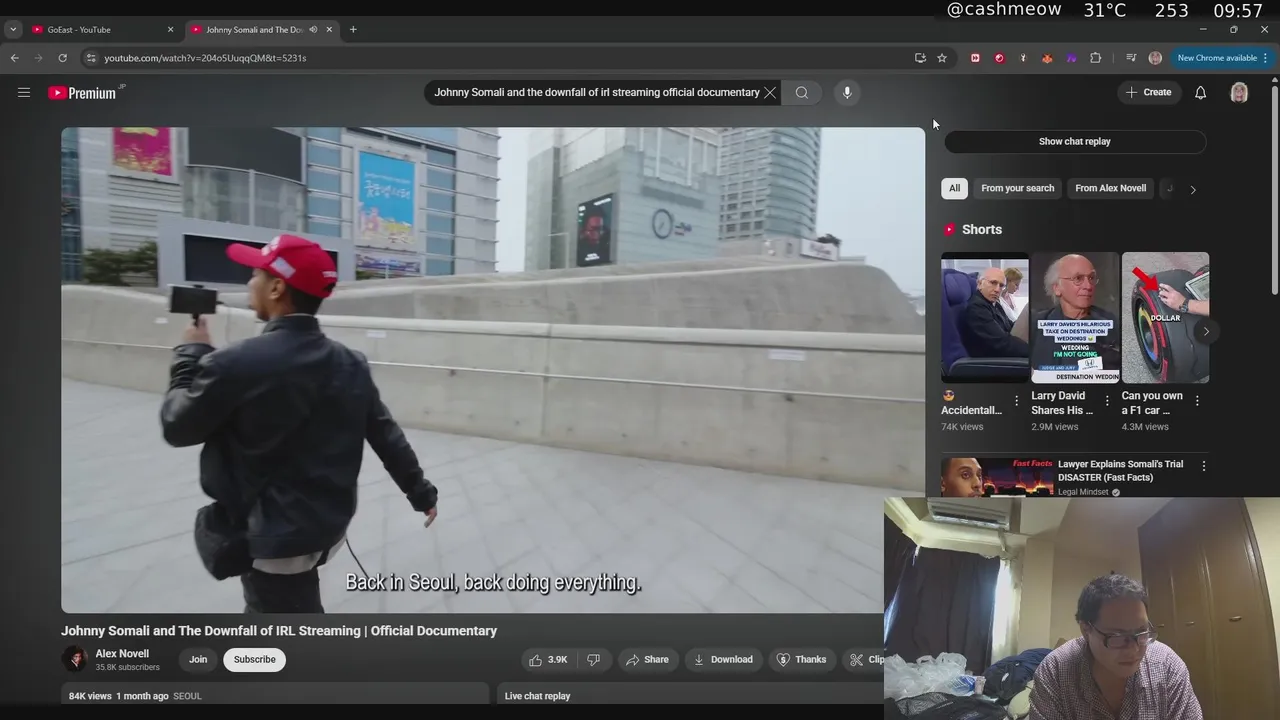Open options for F1 car short
1280x720 pixels.
1197,401
